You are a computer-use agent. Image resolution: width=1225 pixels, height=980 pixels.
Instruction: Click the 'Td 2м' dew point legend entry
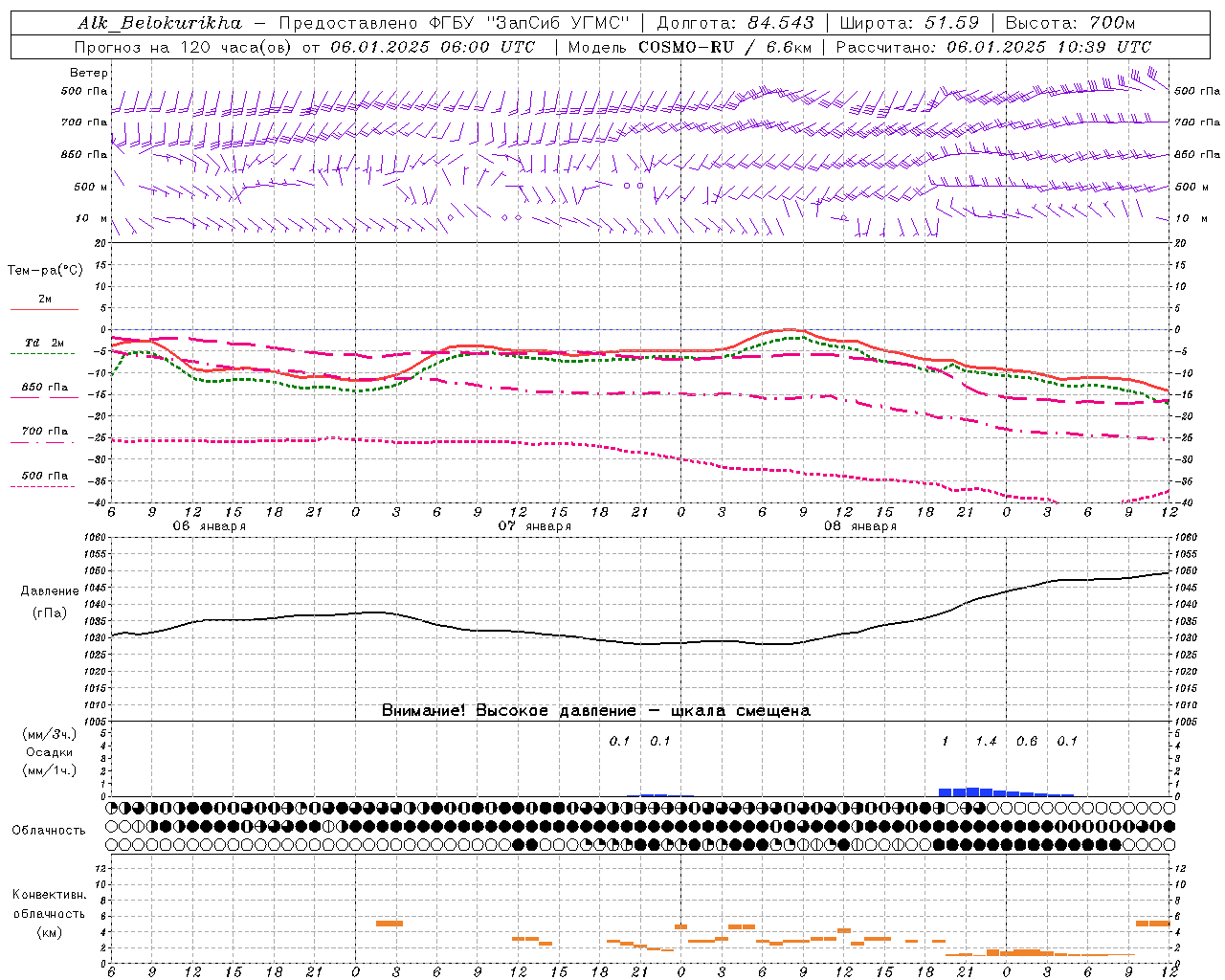[x=44, y=343]
